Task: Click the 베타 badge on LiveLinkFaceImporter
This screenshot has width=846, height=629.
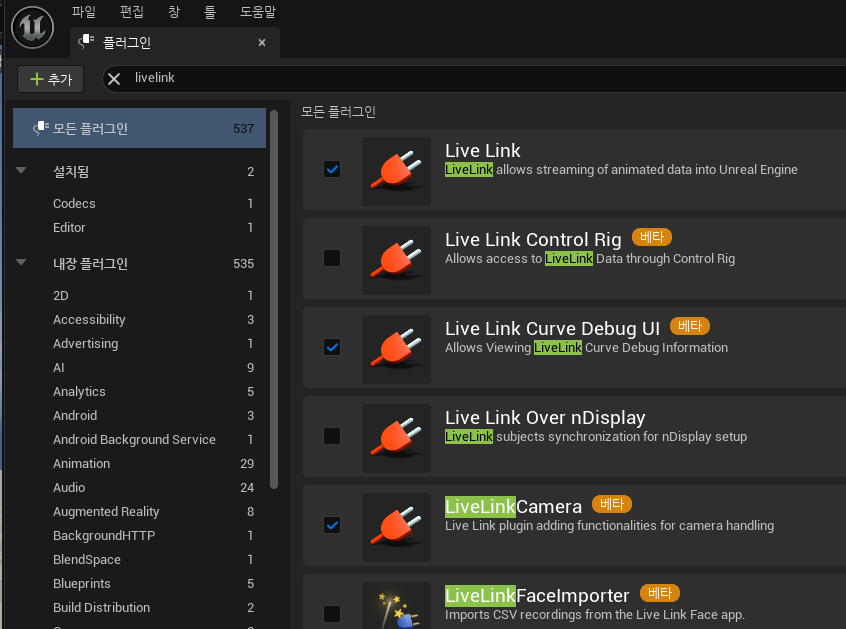Action: [659, 593]
